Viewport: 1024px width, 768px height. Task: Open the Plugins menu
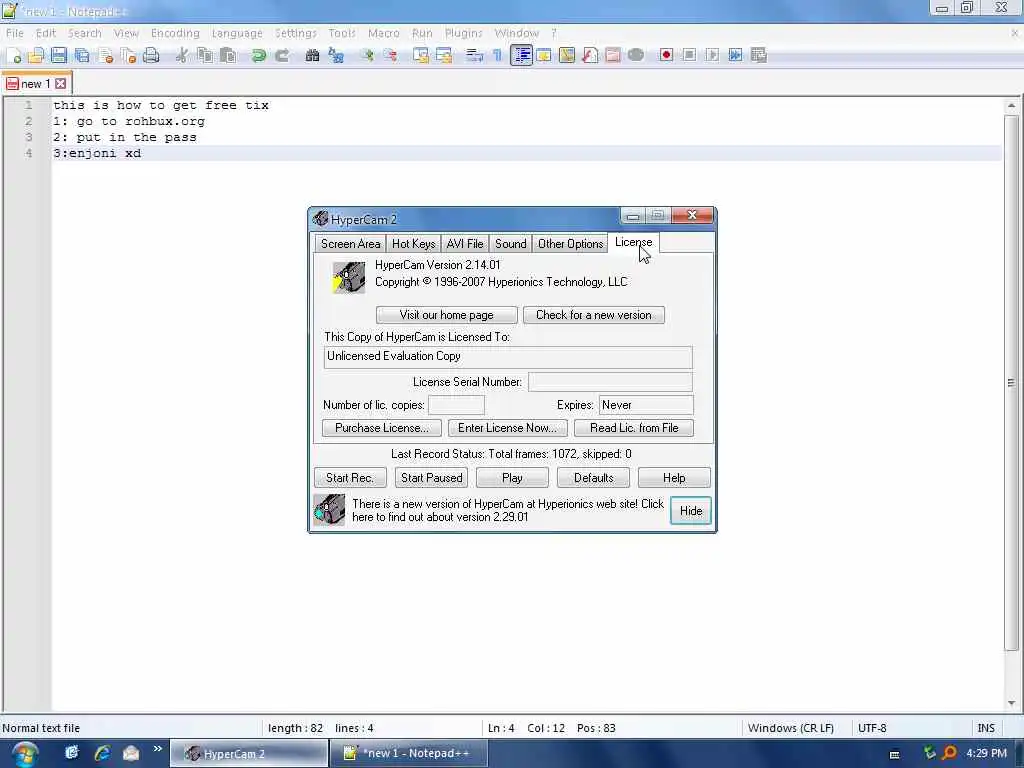(464, 33)
